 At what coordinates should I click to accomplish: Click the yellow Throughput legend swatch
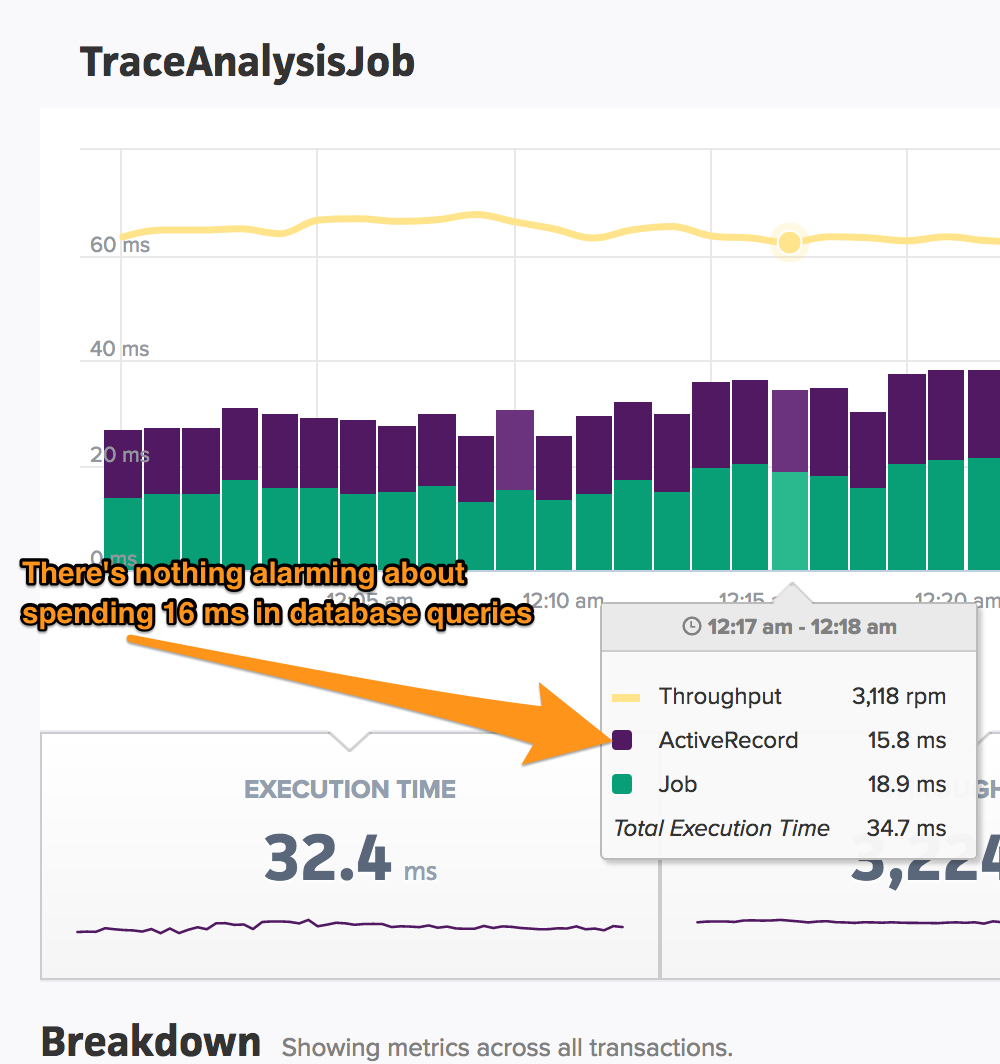click(x=626, y=697)
